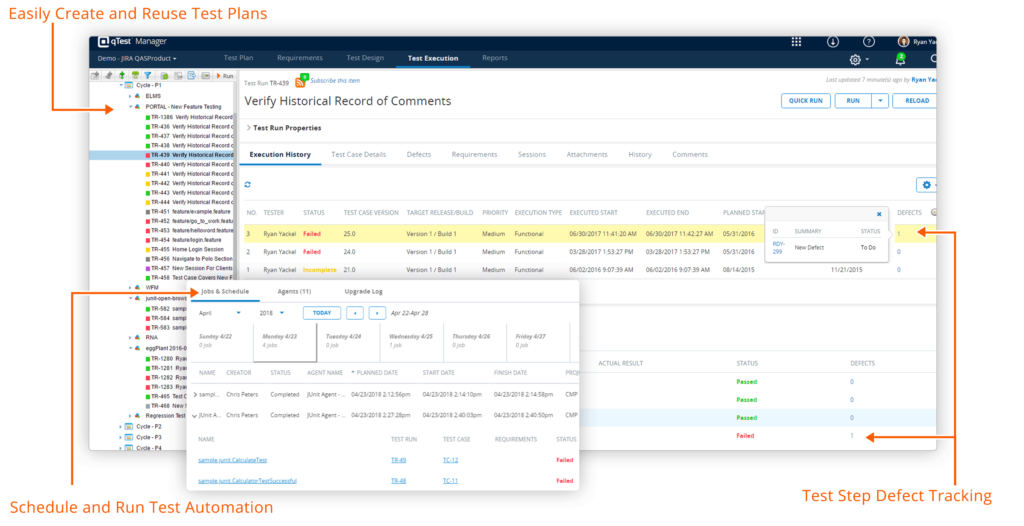Open the Attachments tab
This screenshot has height=526, width=1024.
pos(587,155)
